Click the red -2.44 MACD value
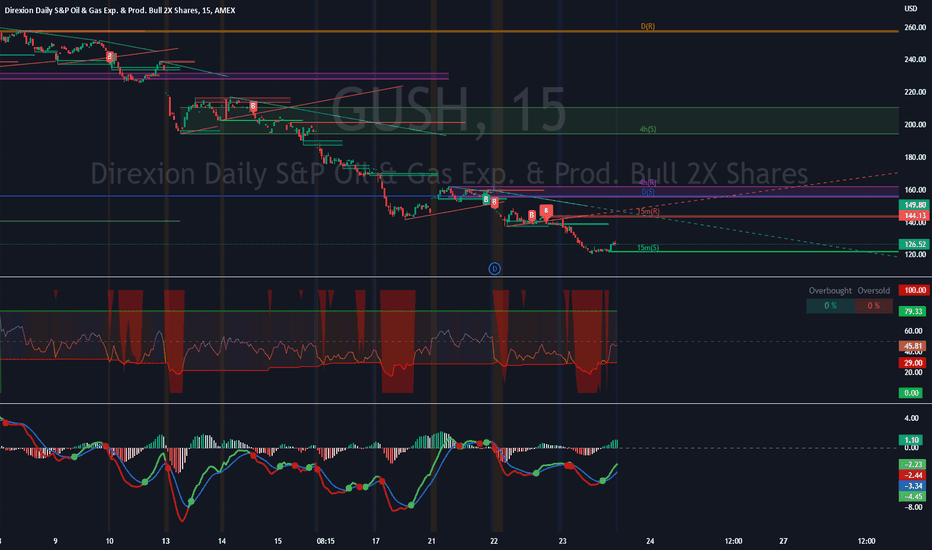This screenshot has height=550, width=932. click(913, 475)
